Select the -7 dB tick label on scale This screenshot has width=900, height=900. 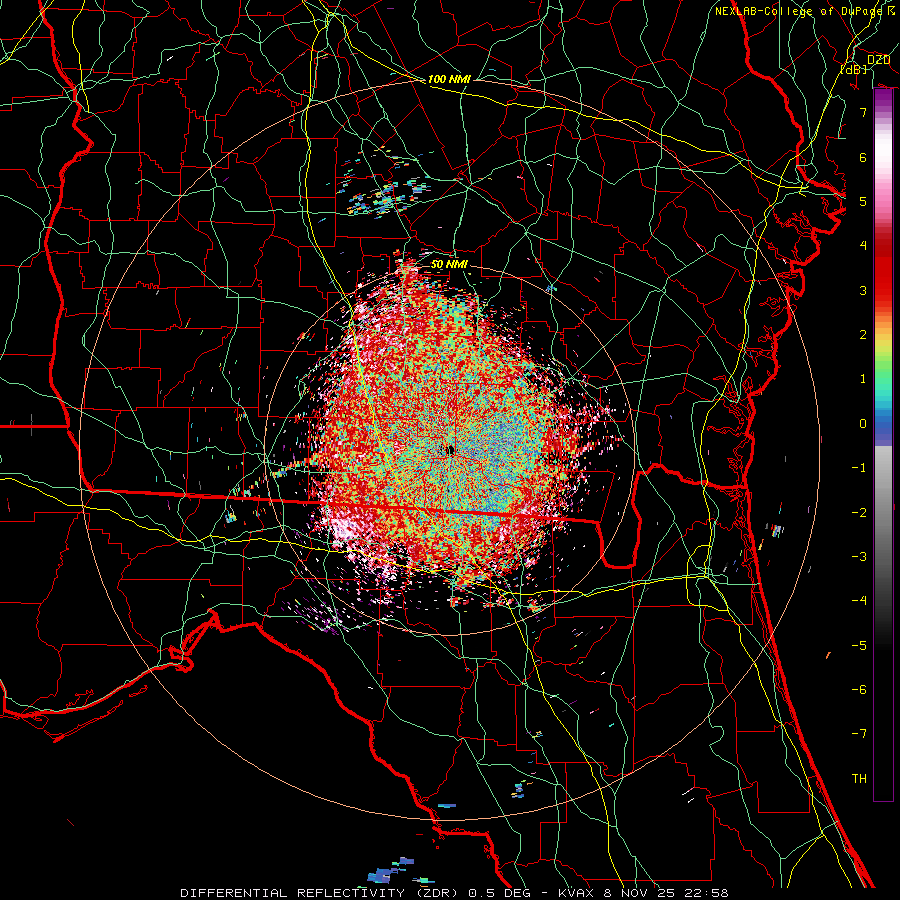click(859, 734)
